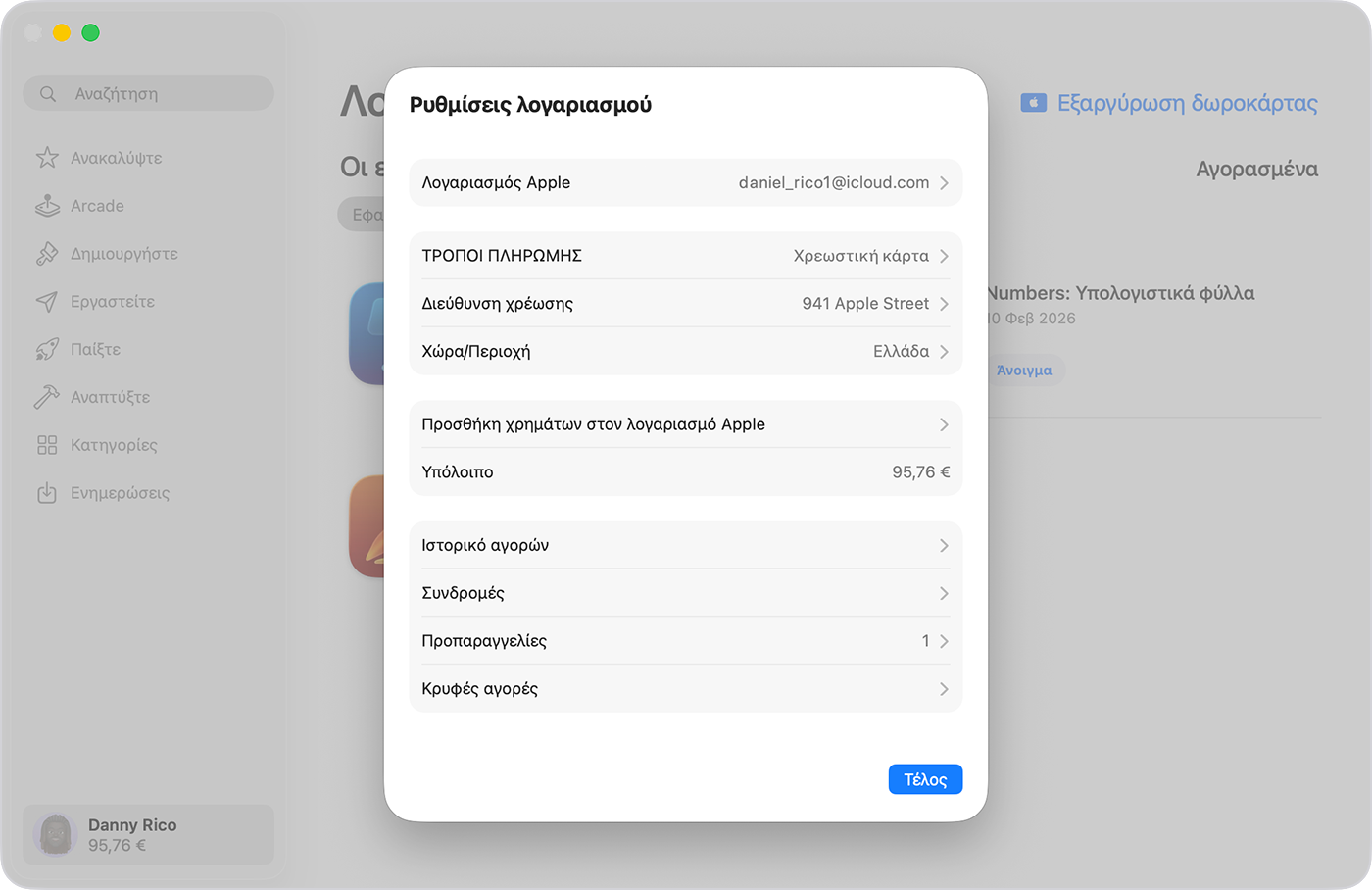Screen dimensions: 1372x890
Task: Click the magnifier icon in the search field
Action: (x=48, y=94)
